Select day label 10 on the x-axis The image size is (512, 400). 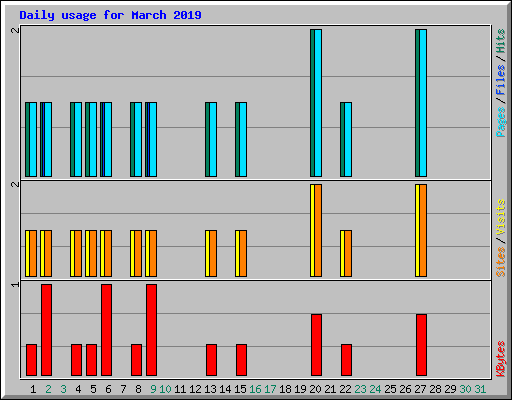(165, 389)
